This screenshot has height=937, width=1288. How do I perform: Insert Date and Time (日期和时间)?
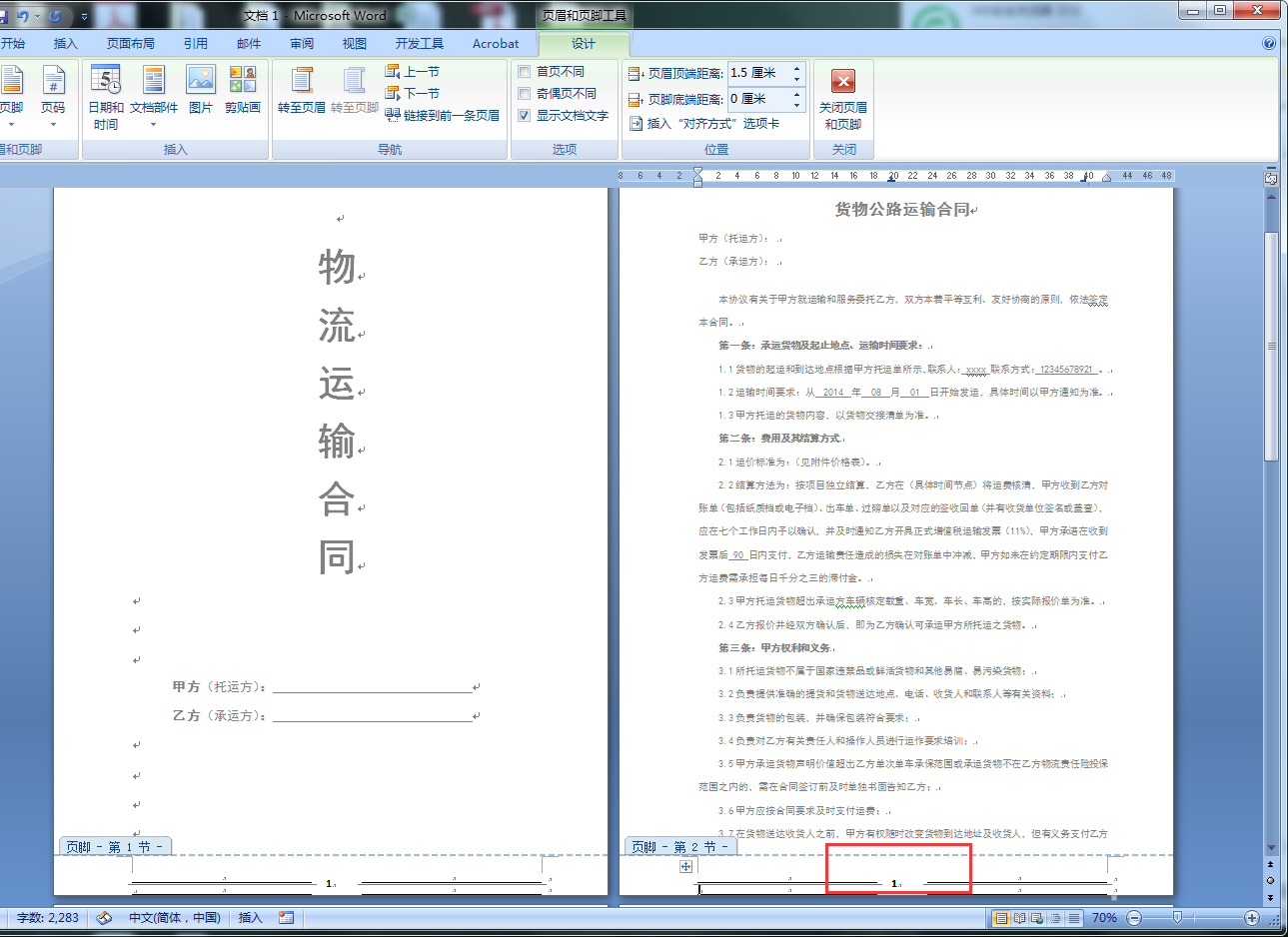pos(106,98)
